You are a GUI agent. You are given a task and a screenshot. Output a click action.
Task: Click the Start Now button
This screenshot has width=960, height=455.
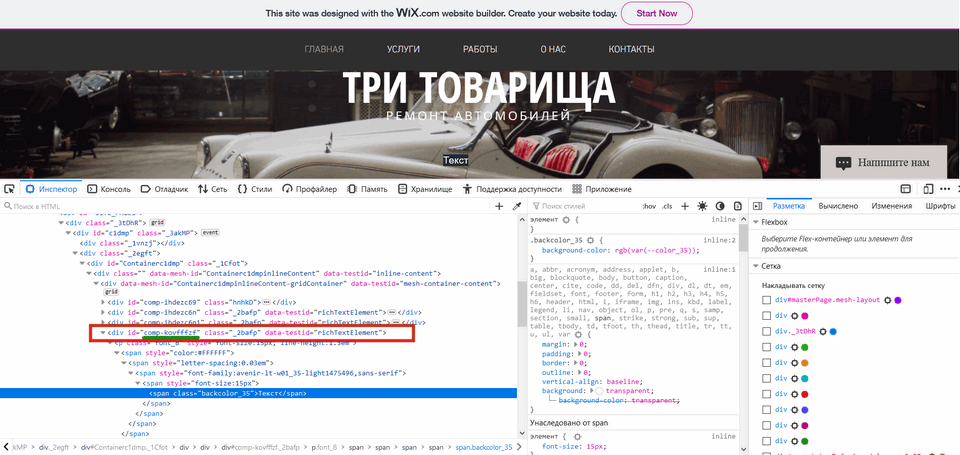point(656,13)
